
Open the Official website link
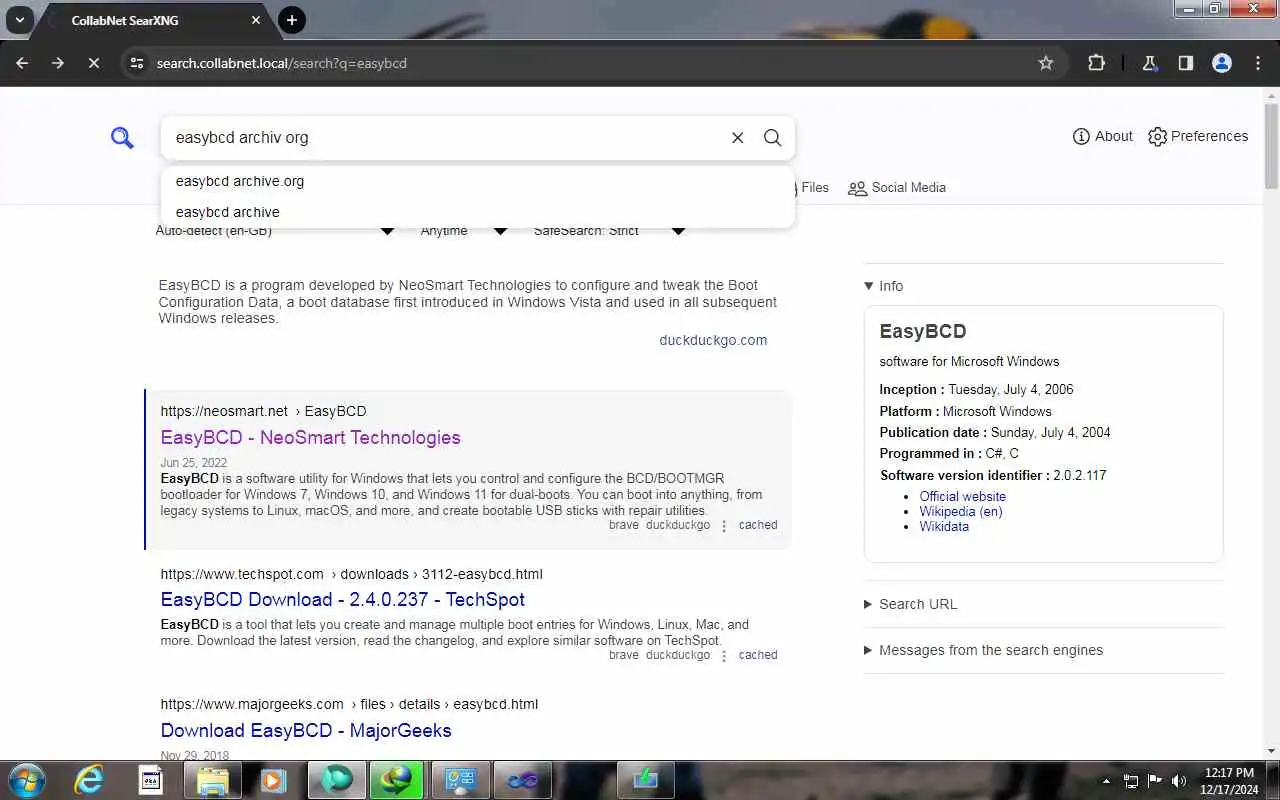(x=963, y=496)
